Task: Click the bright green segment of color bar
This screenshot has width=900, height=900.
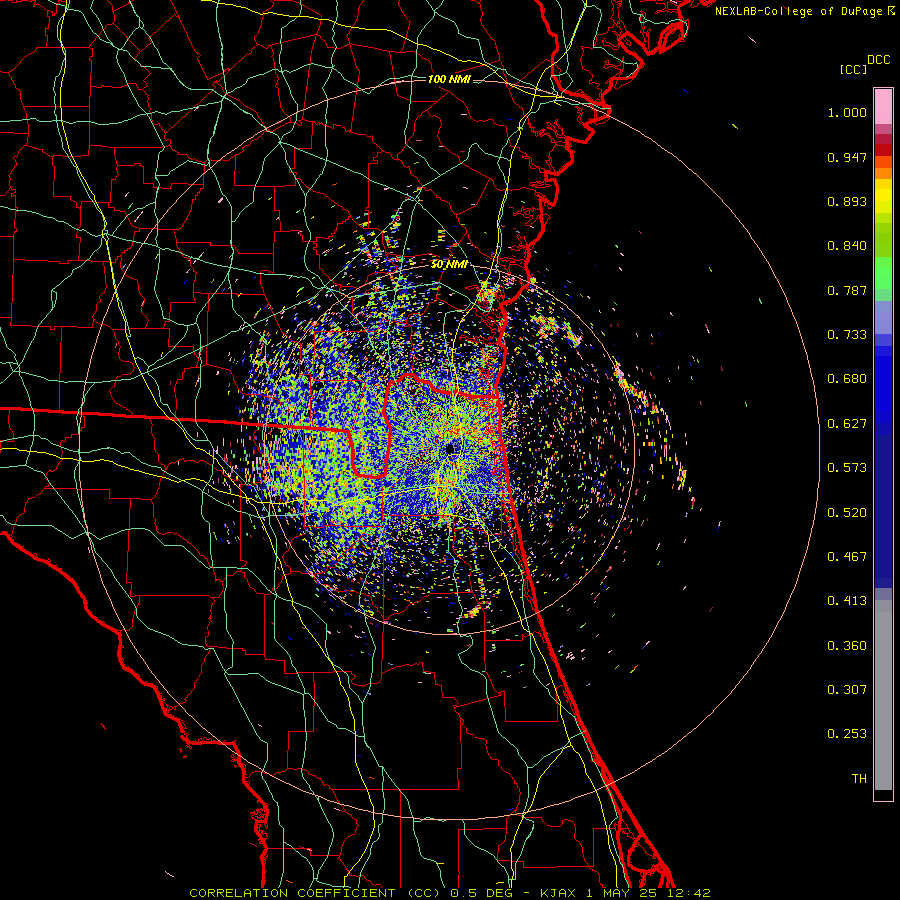Action: pos(883,273)
